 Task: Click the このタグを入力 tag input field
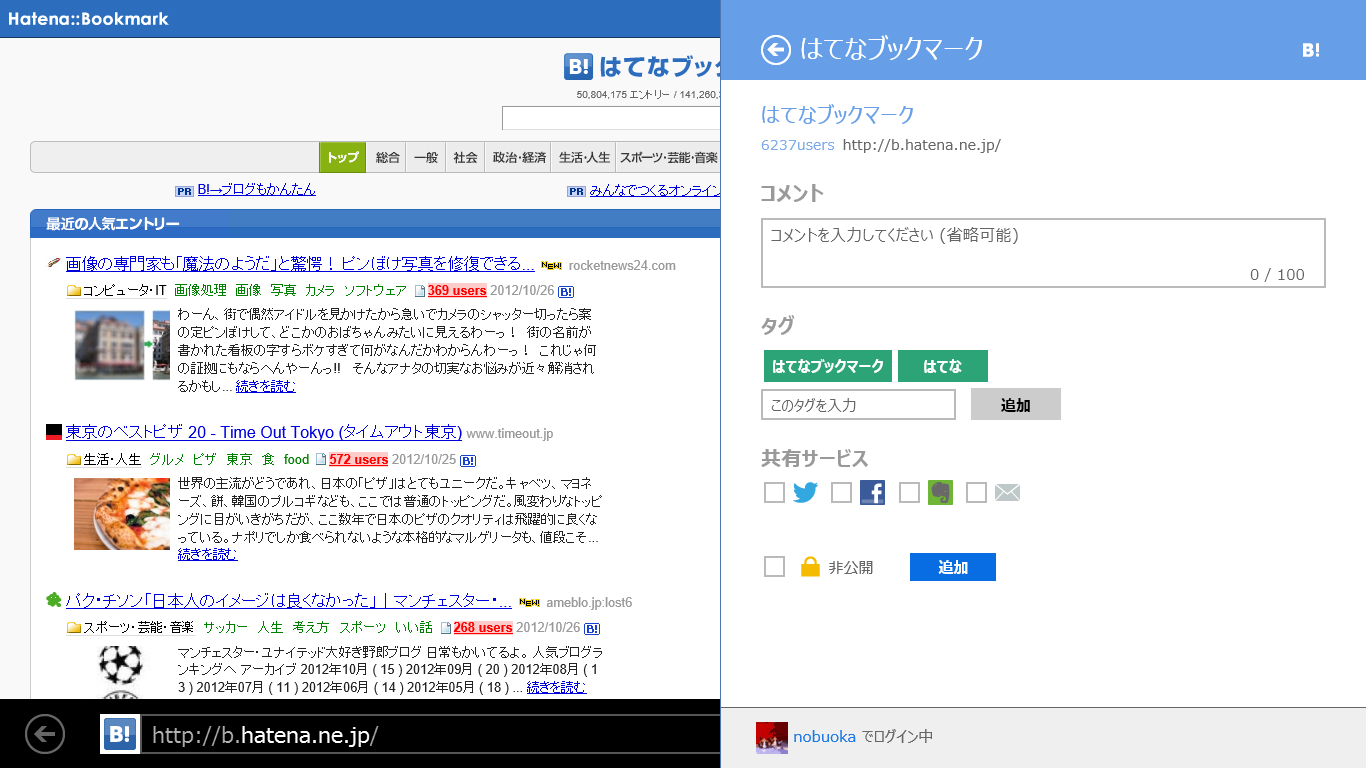[859, 405]
